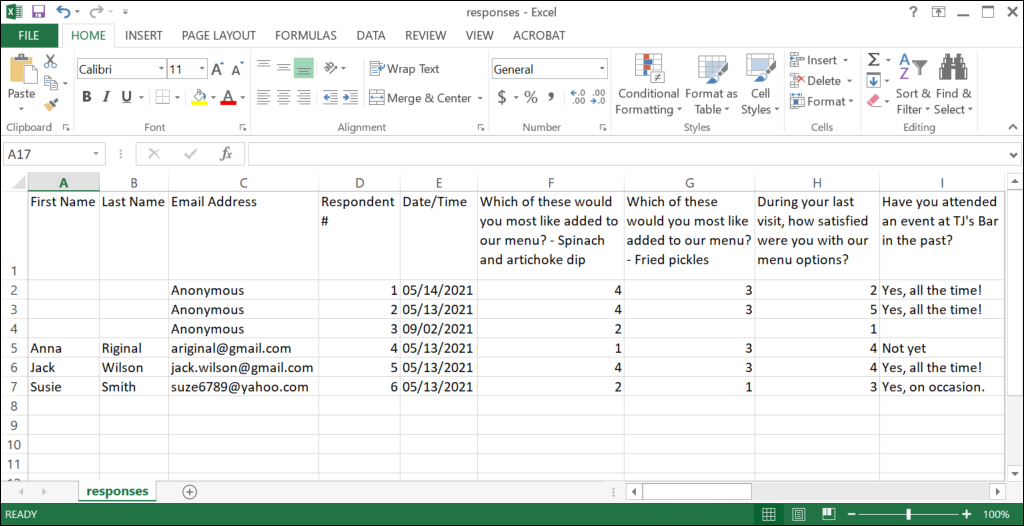
Task: Apply Comma Style format
Action: coord(551,97)
